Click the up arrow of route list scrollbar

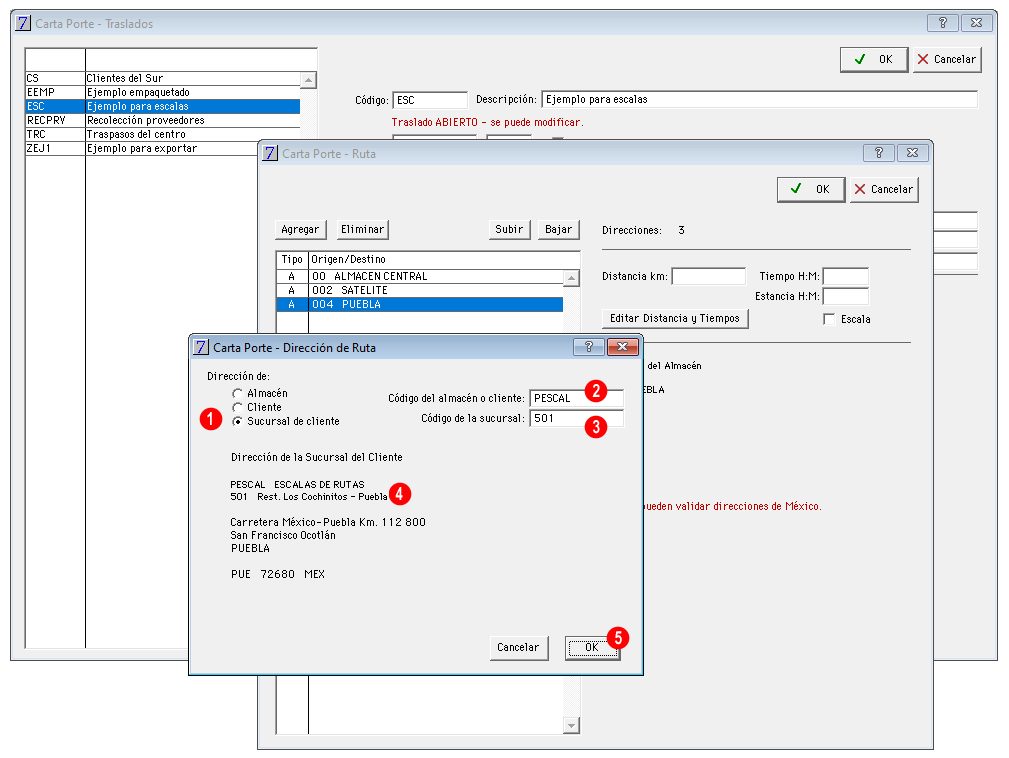(x=571, y=278)
